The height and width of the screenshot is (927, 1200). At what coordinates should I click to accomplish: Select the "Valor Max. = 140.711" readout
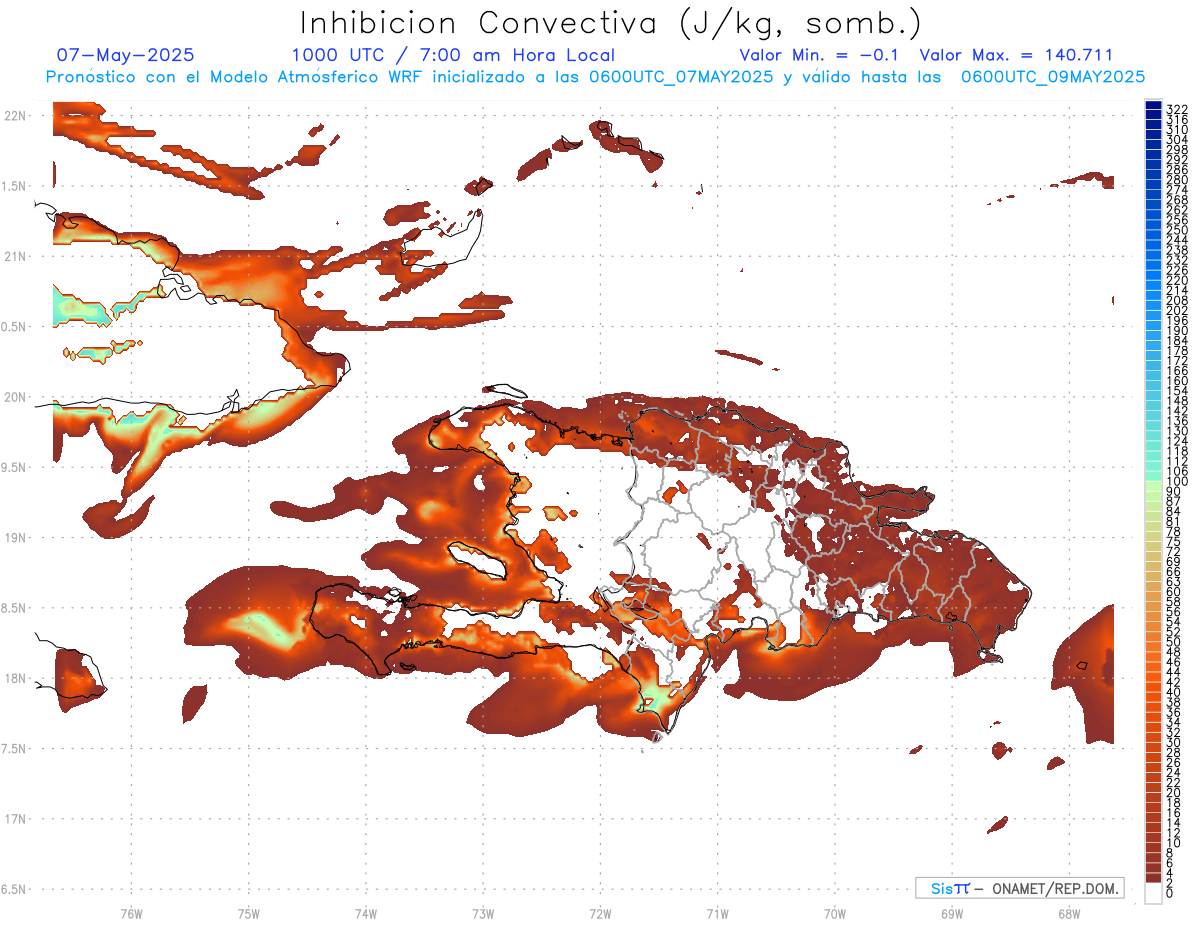[1015, 55]
